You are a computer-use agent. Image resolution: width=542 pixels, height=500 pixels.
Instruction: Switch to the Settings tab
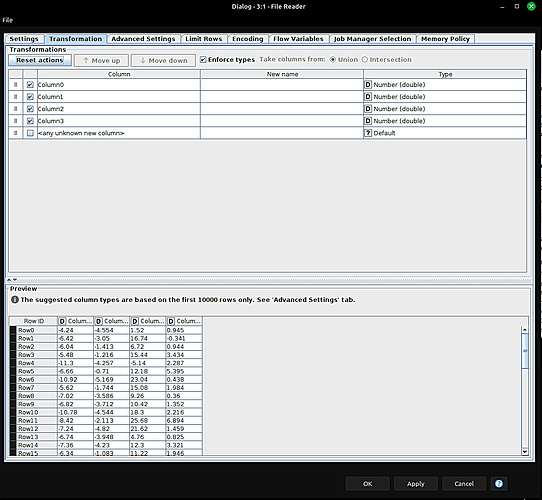pos(24,39)
